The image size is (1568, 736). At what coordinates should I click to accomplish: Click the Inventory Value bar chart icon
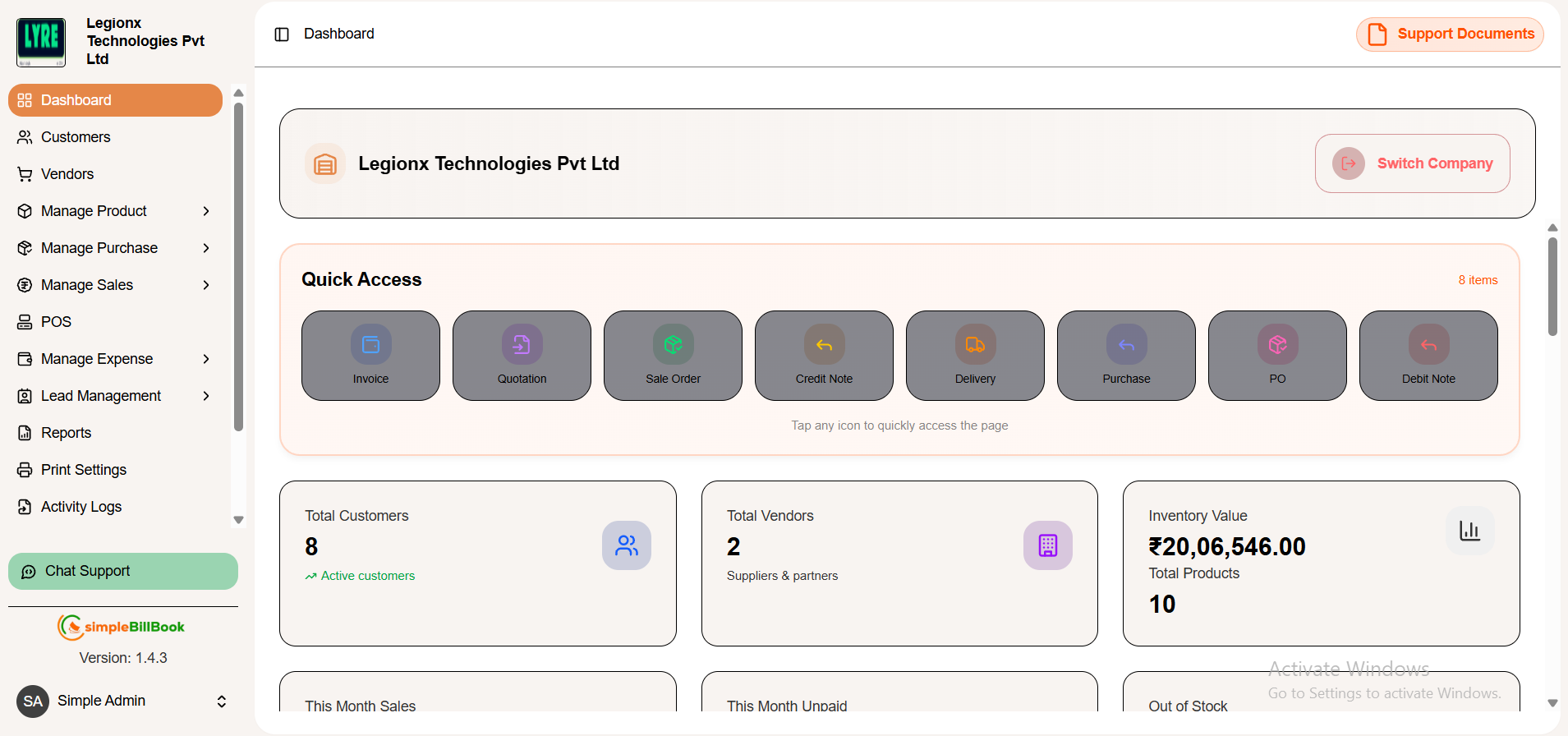tap(1469, 531)
